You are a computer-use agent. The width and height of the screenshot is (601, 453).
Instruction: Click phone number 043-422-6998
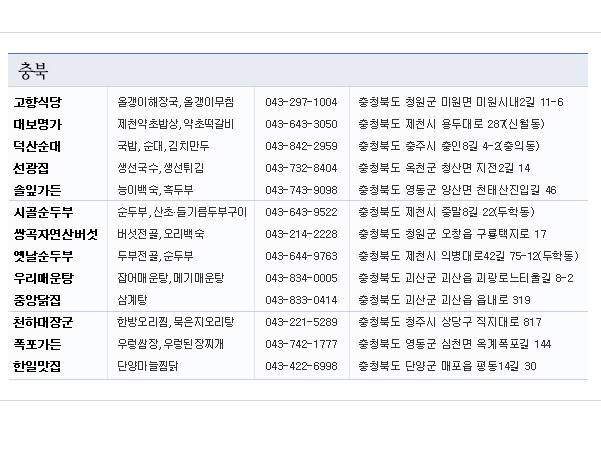click(301, 366)
